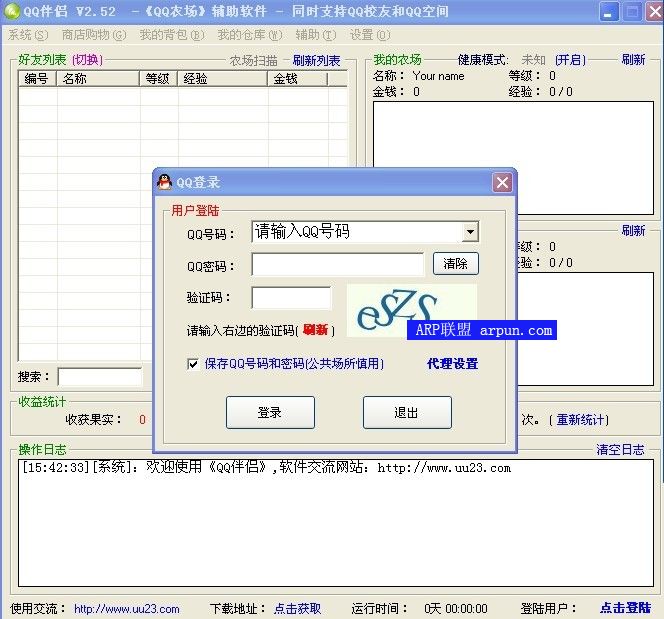The image size is (664, 619).
Task: Click the (重新统计) link
Action: tap(578, 420)
